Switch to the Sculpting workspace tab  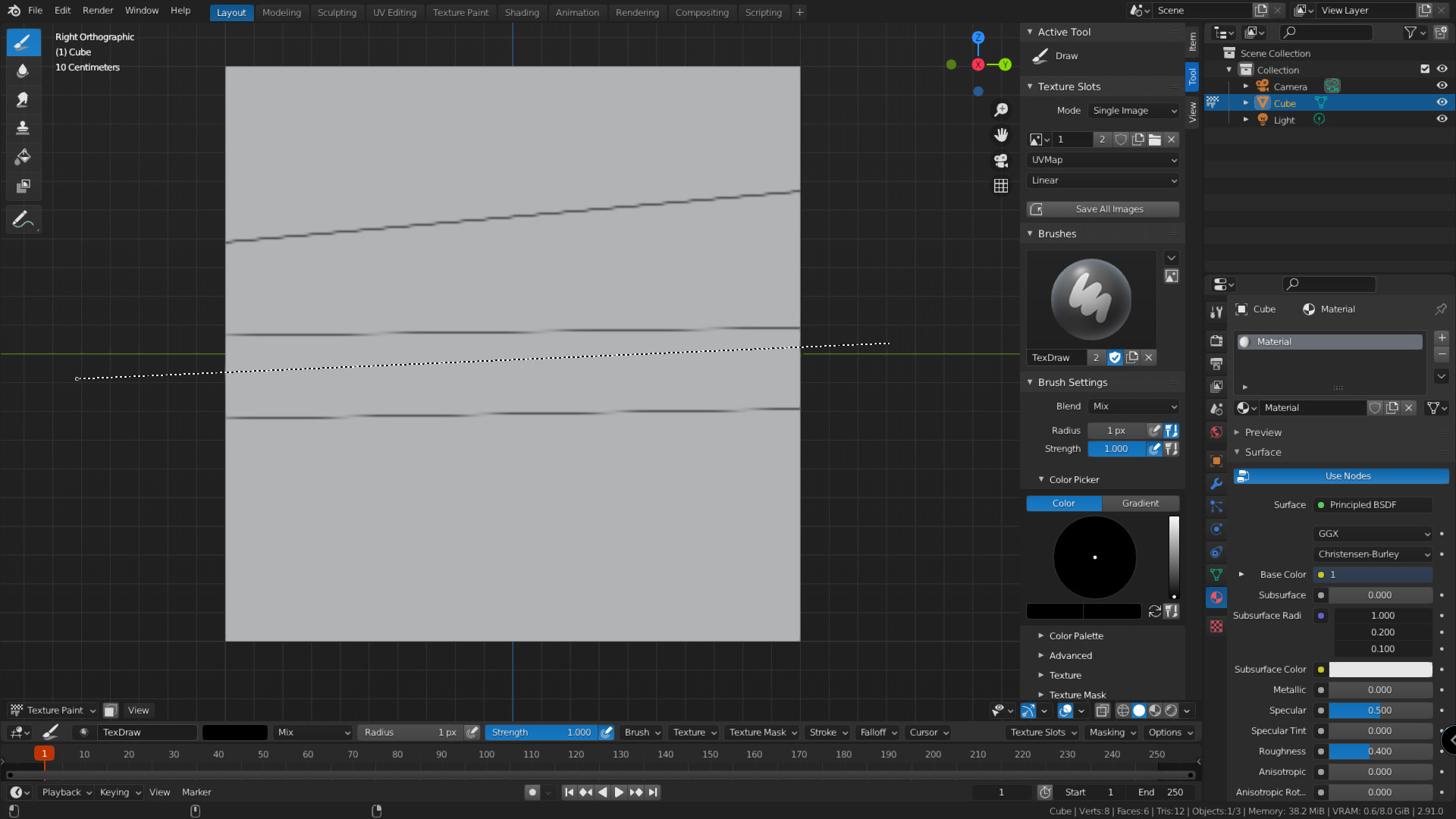coord(337,12)
